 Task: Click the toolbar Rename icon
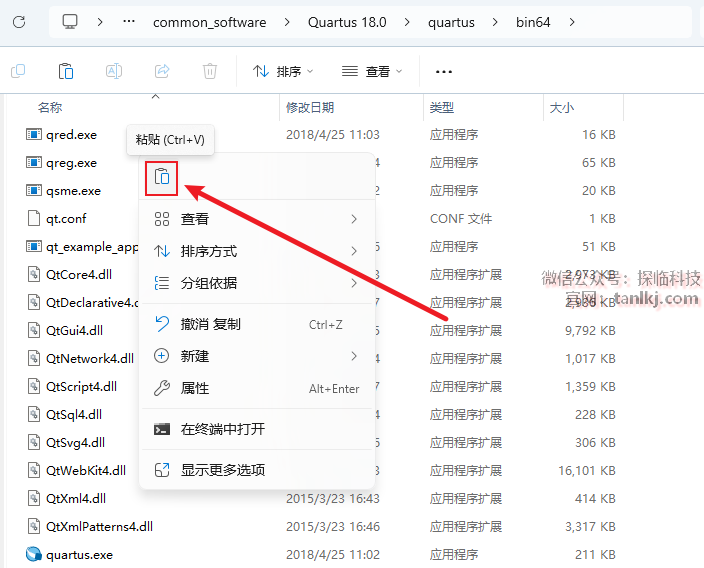click(x=114, y=71)
